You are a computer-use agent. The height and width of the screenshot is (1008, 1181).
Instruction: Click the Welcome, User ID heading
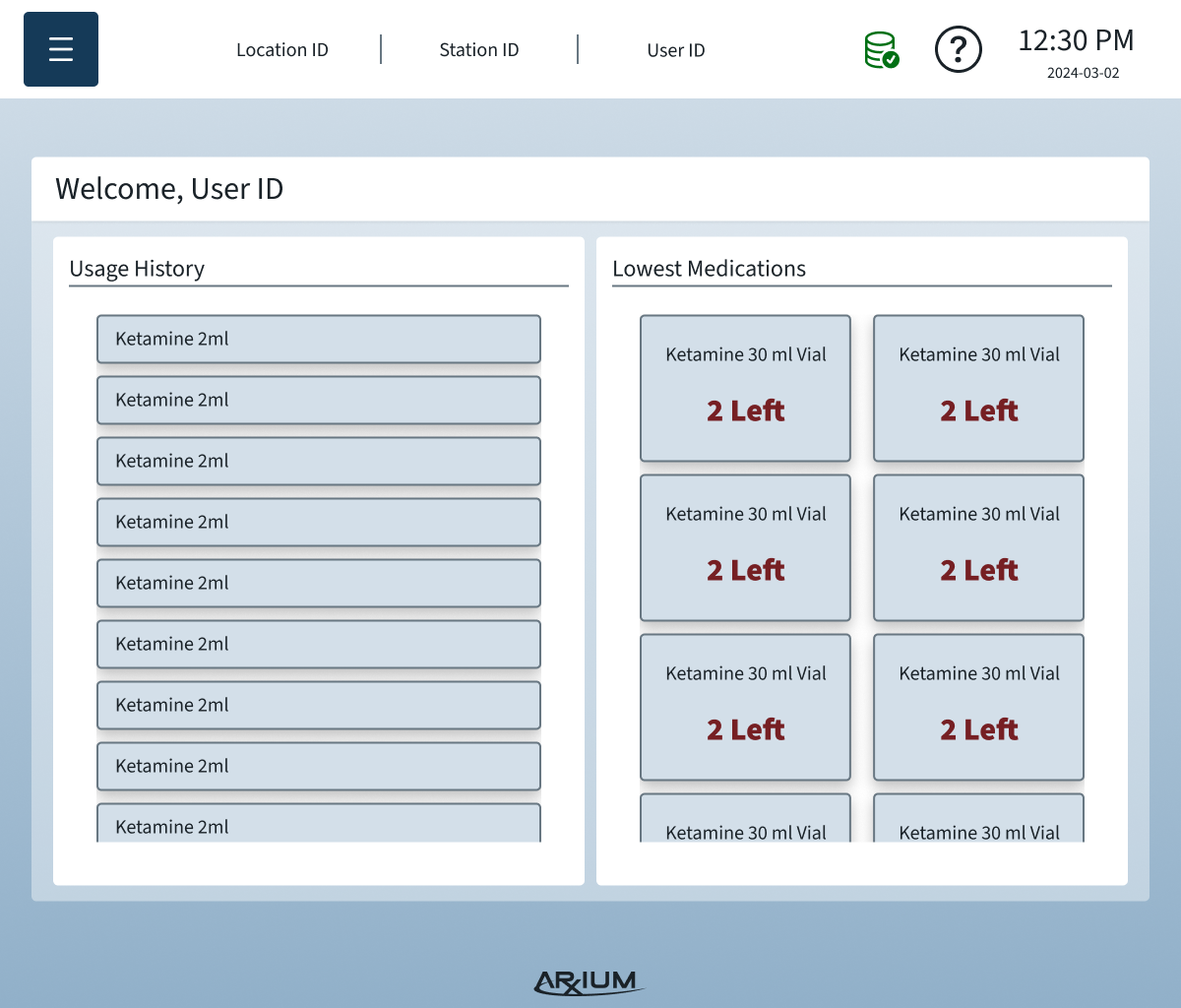click(169, 188)
